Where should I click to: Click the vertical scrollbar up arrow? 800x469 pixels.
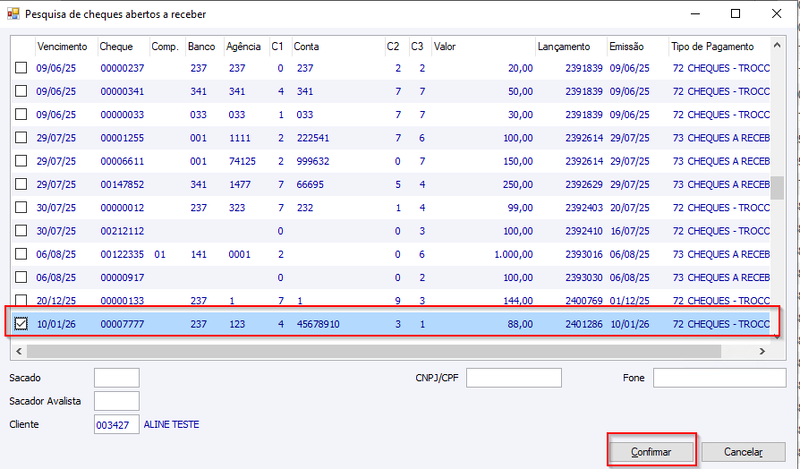pyautogui.click(x=777, y=45)
